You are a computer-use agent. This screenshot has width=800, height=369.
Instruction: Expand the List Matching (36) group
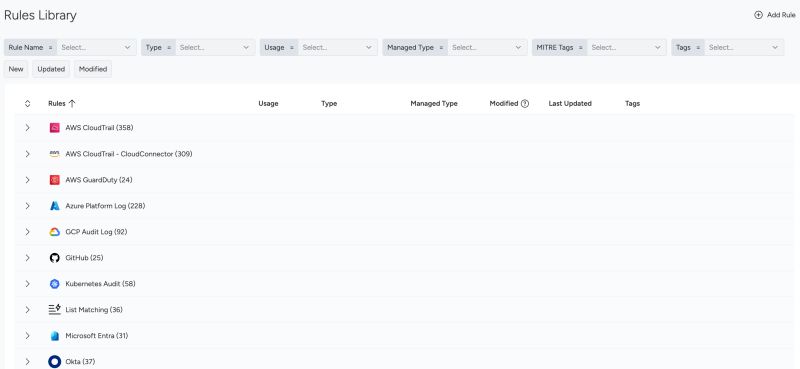[x=28, y=309]
